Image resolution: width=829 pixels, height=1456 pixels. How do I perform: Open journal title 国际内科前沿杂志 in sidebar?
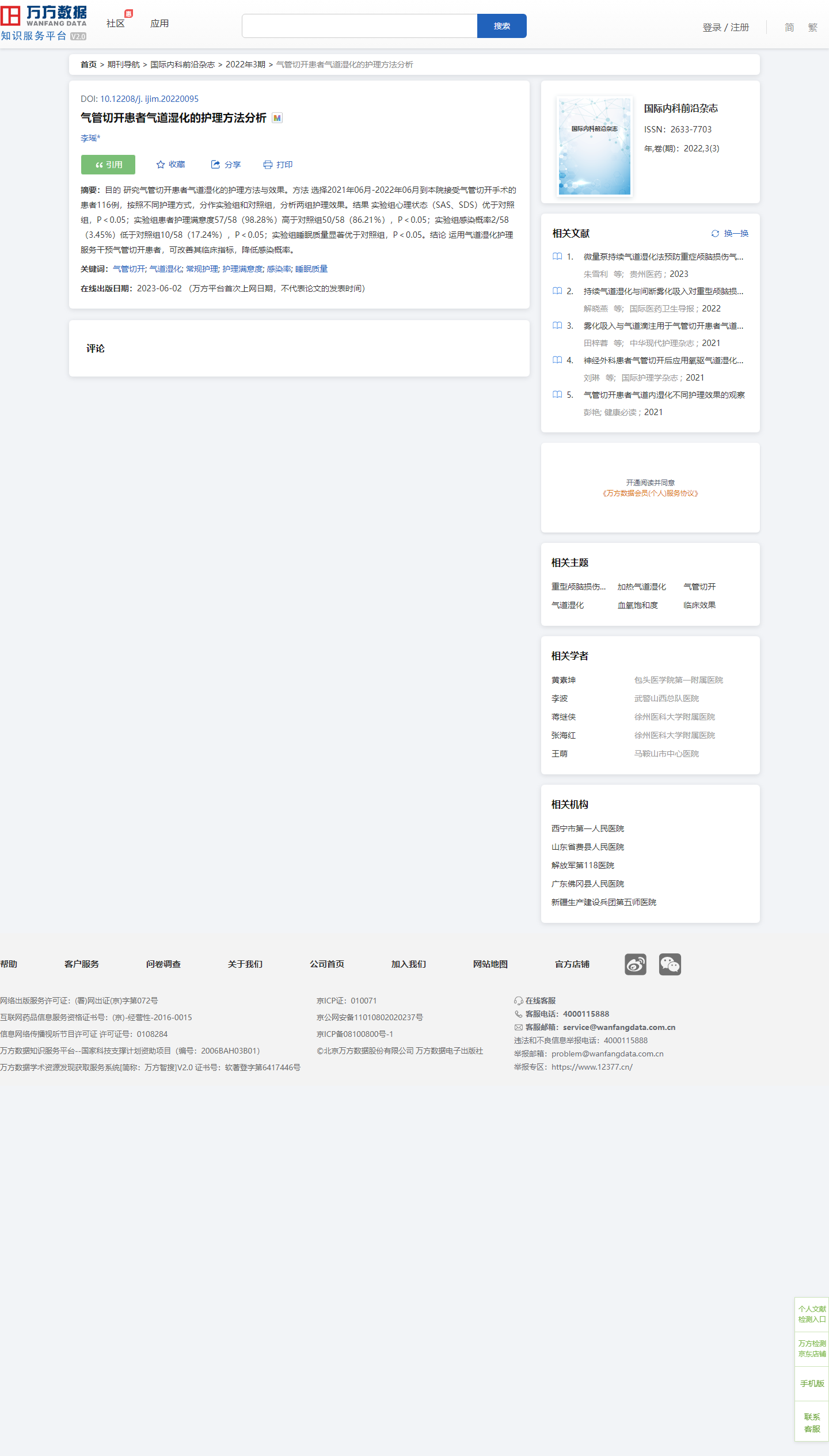681,108
